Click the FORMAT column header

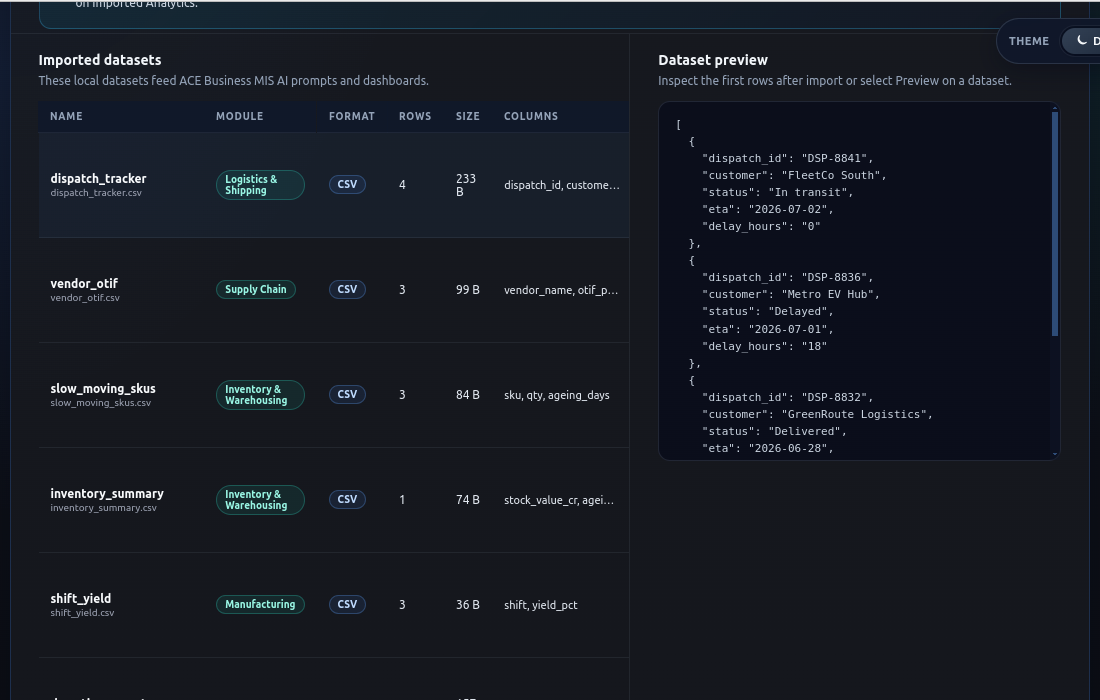[351, 116]
